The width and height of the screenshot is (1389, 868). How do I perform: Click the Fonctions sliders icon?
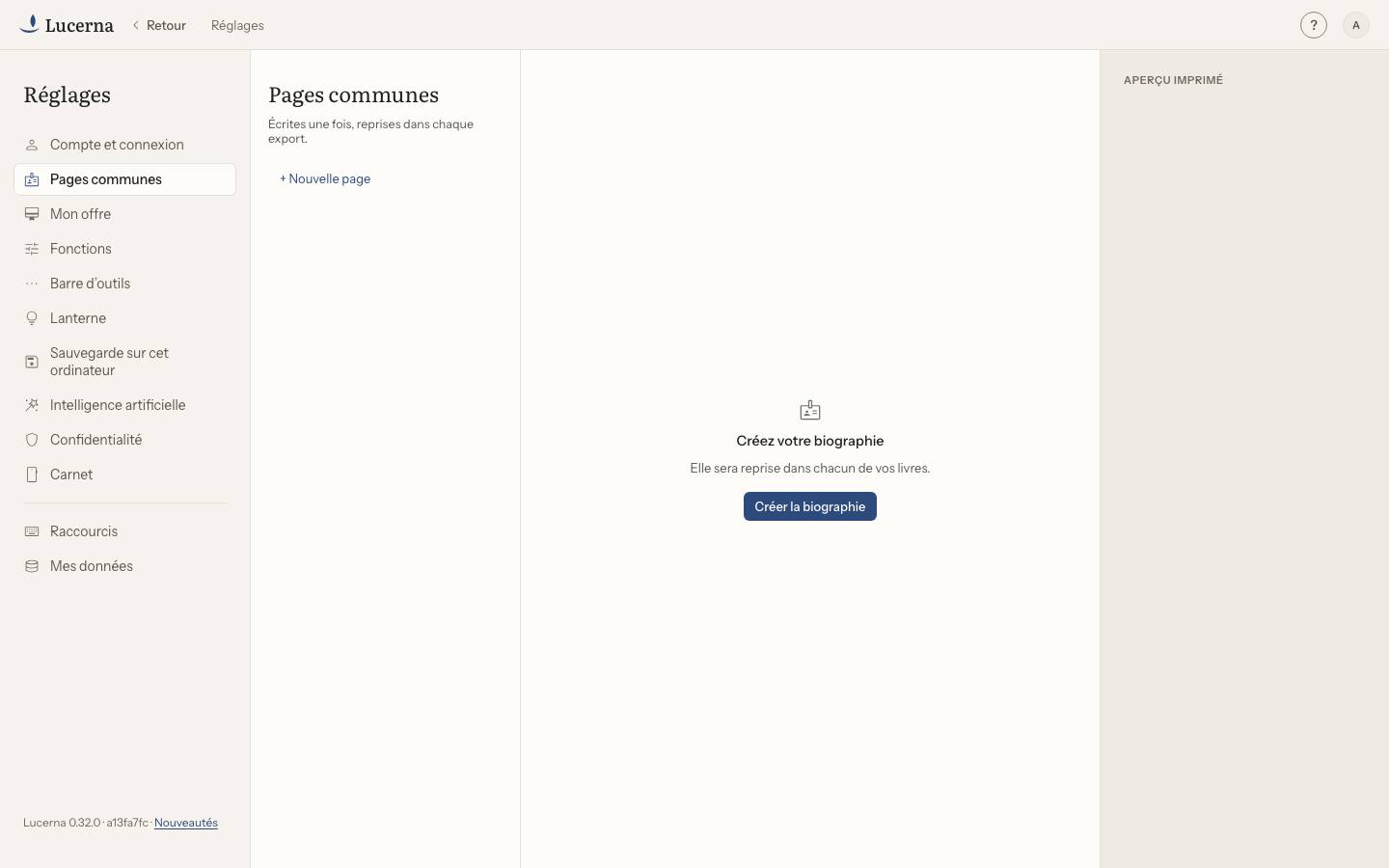pos(32,249)
